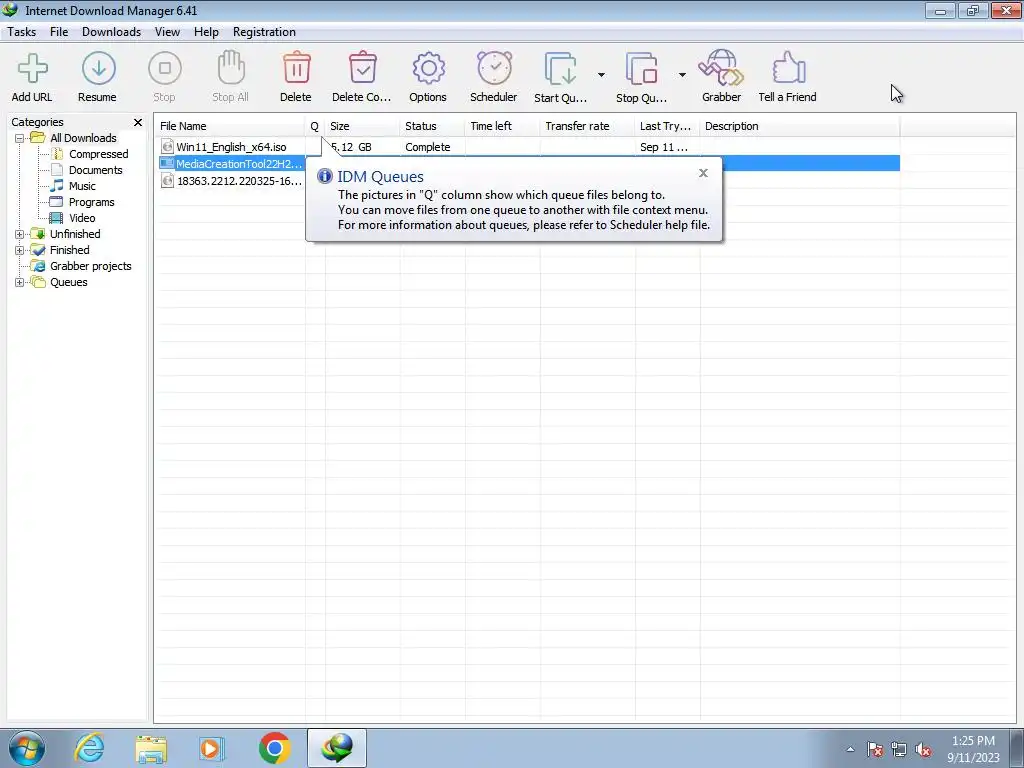Sort by the Transfer rate column
Image resolution: width=1024 pixels, height=768 pixels.
[587, 126]
